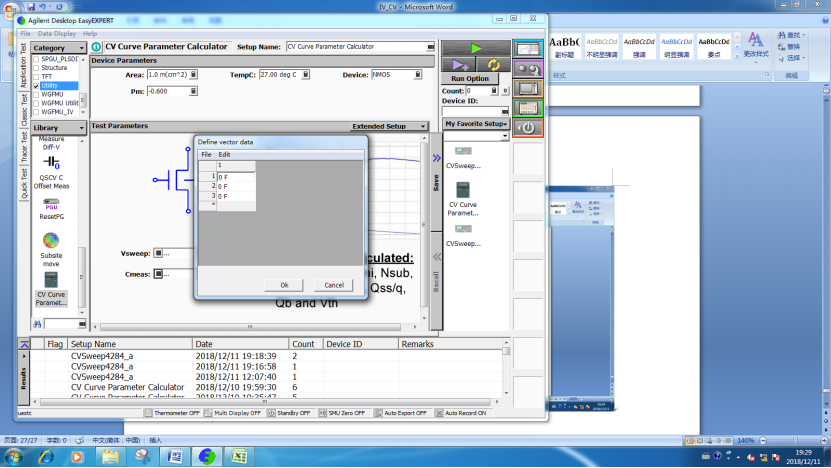
Task: Click the append-run purple play-plus icon
Action: point(459,65)
